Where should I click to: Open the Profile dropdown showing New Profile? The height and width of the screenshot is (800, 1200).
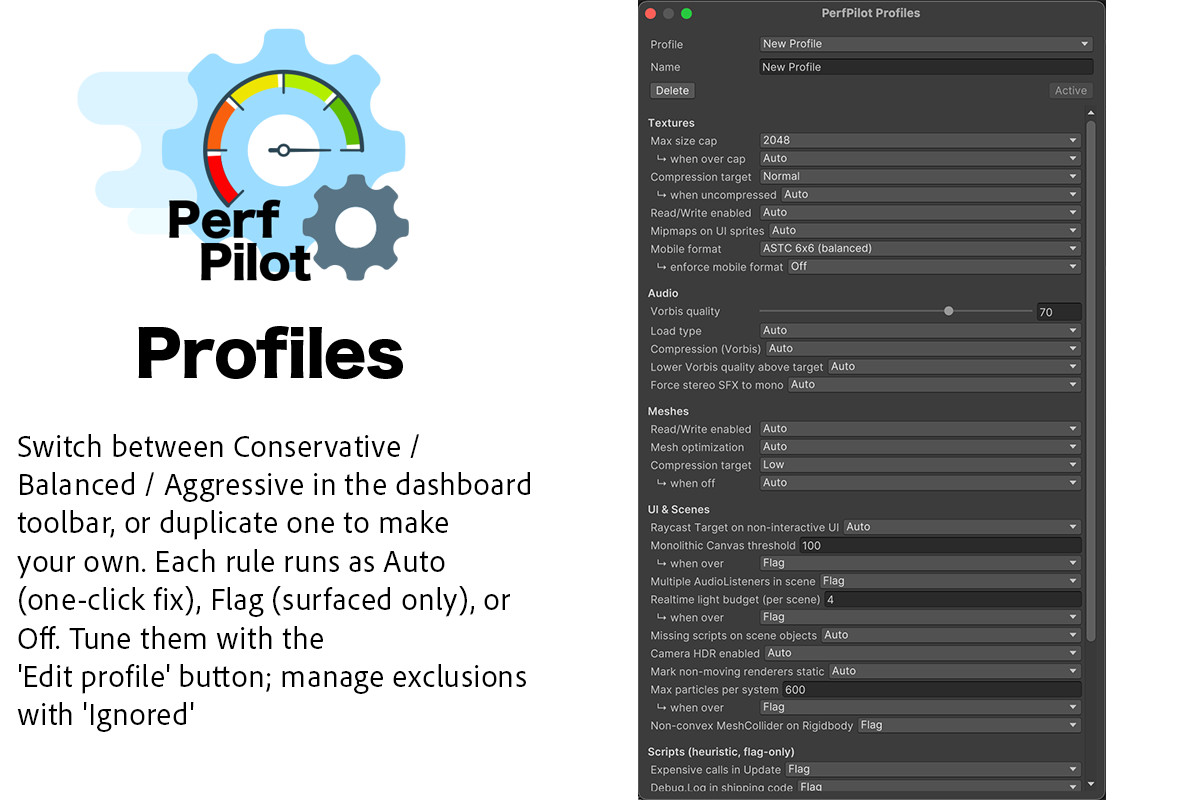coord(926,44)
